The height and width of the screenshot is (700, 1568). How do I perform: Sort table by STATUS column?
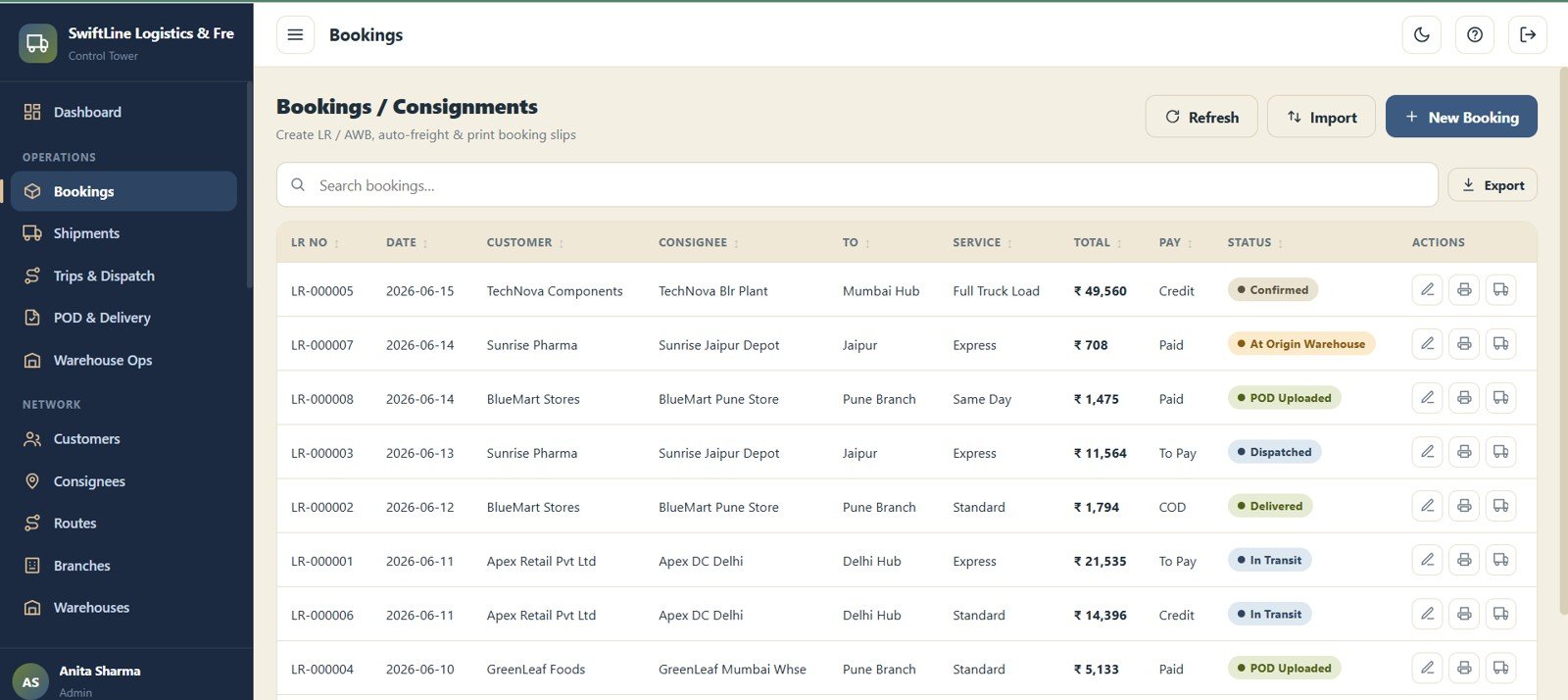[x=1255, y=242]
